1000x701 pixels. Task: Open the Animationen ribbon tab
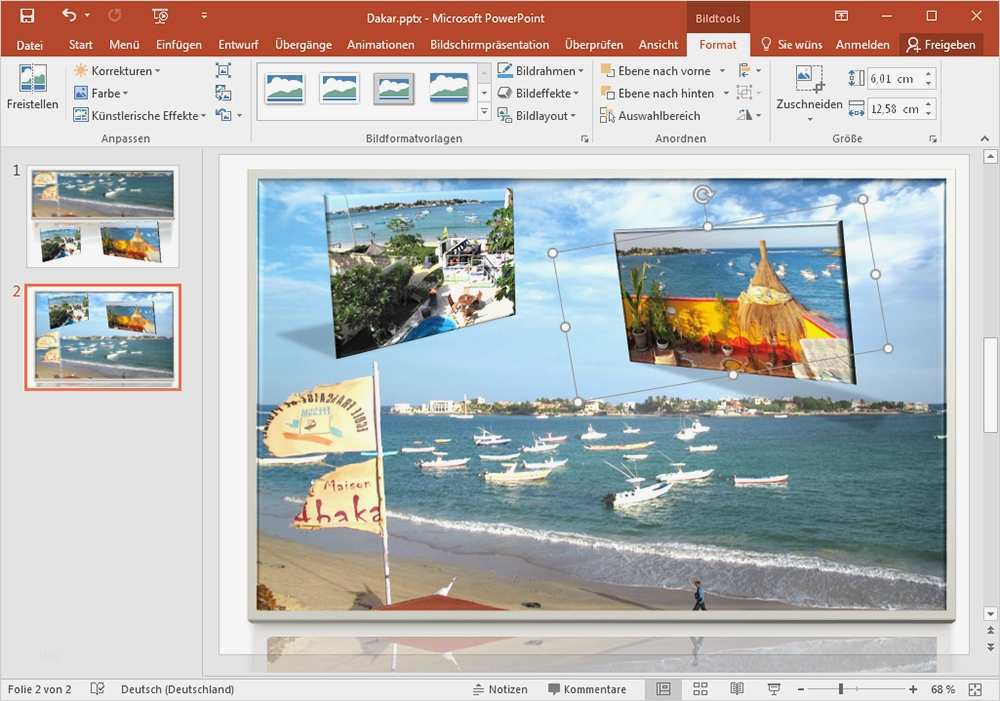pos(380,44)
